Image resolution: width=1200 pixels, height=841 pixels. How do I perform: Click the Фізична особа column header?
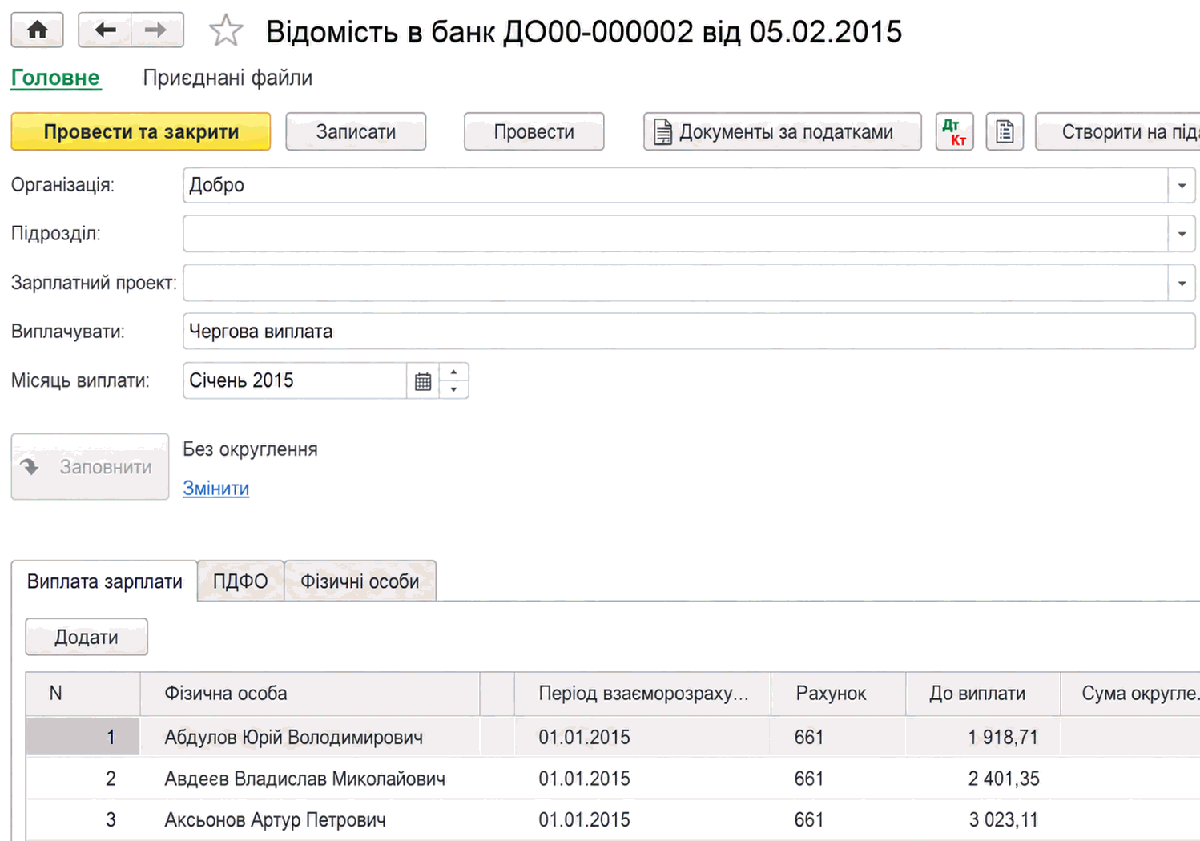[x=311, y=694]
